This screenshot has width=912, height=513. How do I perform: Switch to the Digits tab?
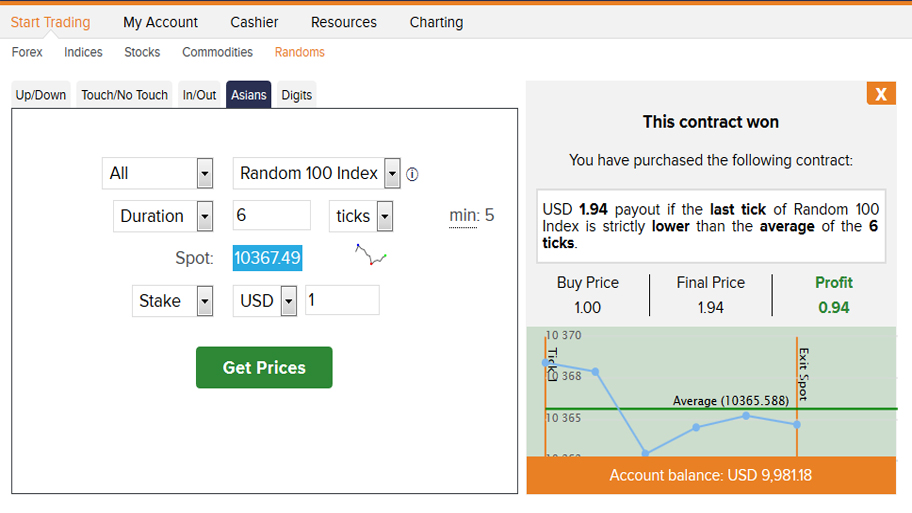pyautogui.click(x=297, y=95)
